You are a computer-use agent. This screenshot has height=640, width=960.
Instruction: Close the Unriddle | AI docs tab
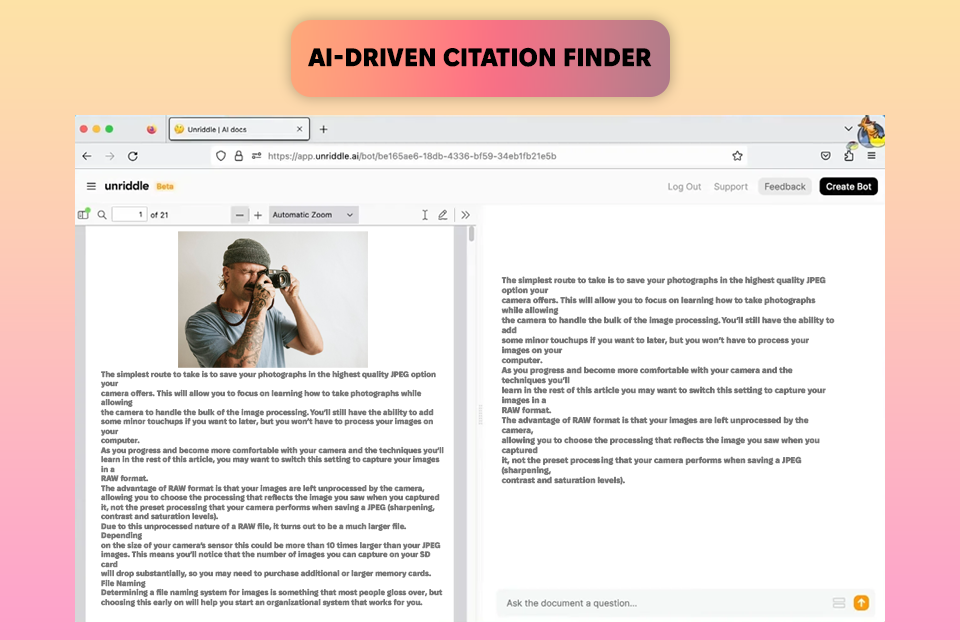[299, 129]
